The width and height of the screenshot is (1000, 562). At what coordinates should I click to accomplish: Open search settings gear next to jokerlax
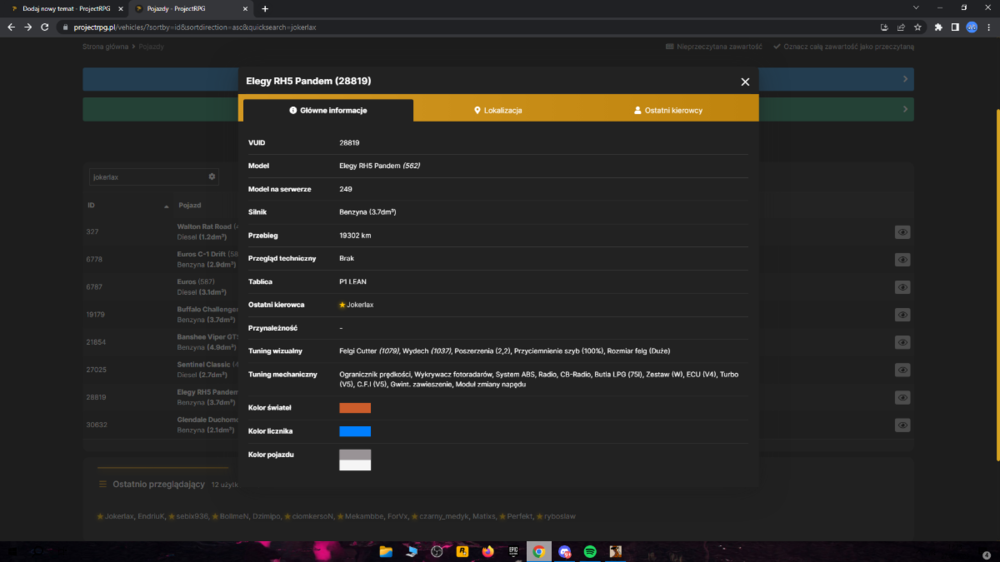pyautogui.click(x=212, y=177)
